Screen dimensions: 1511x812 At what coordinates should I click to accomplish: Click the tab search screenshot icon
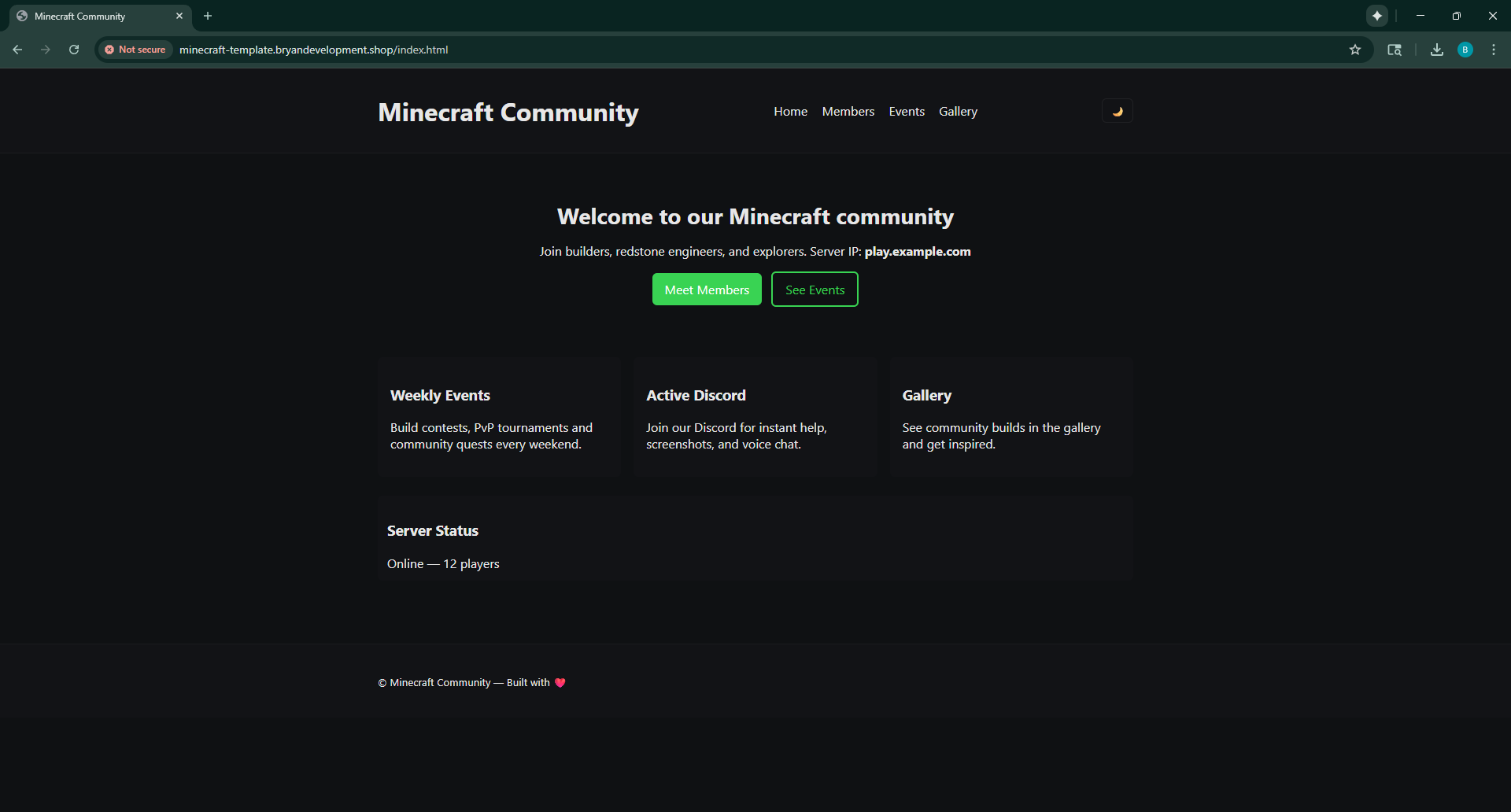tap(1395, 50)
